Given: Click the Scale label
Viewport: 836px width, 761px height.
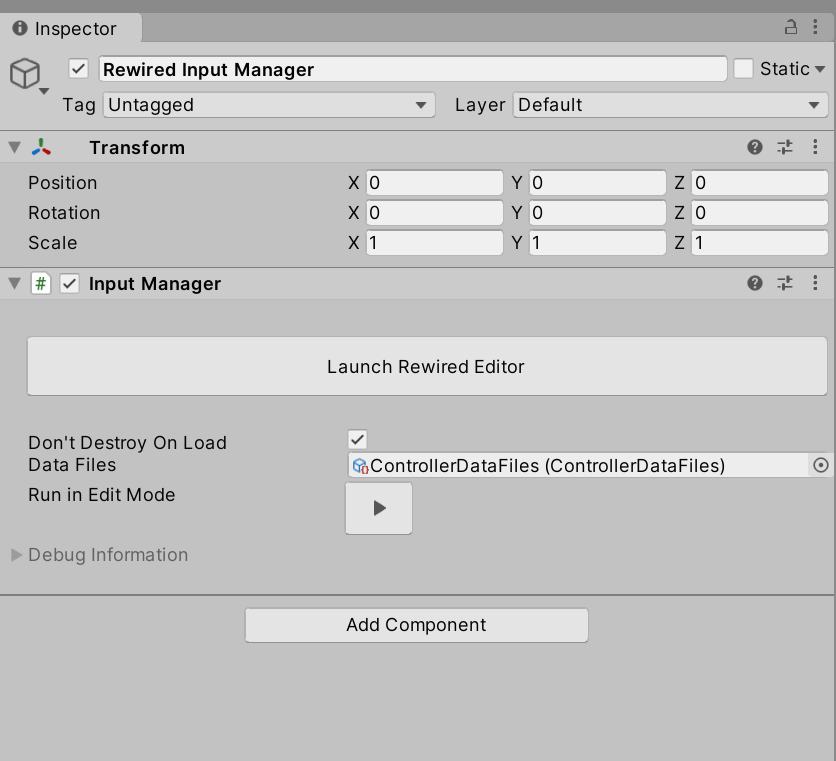Looking at the screenshot, I should click(x=53, y=243).
